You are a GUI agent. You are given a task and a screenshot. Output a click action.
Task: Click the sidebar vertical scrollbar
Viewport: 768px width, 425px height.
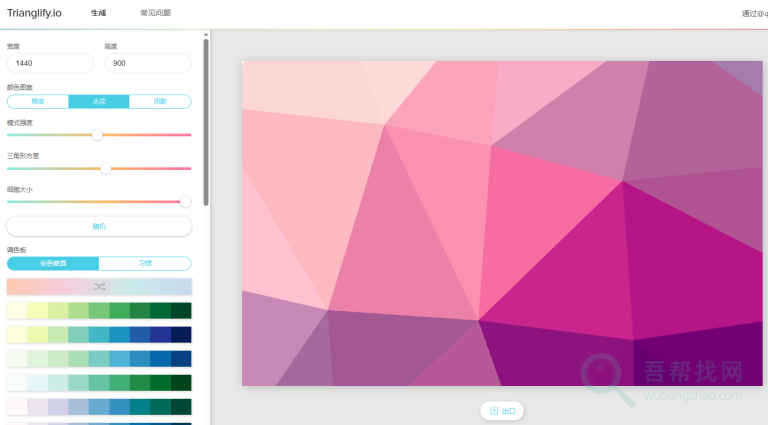click(206, 120)
